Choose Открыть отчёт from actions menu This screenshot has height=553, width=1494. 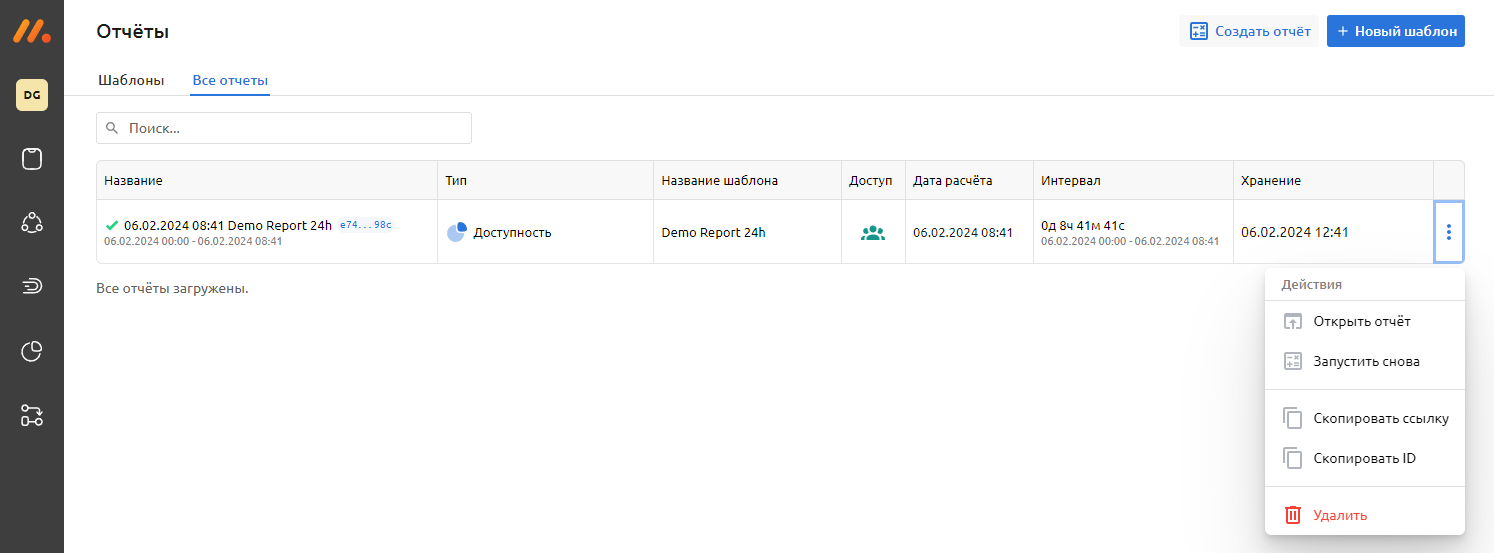click(1361, 321)
